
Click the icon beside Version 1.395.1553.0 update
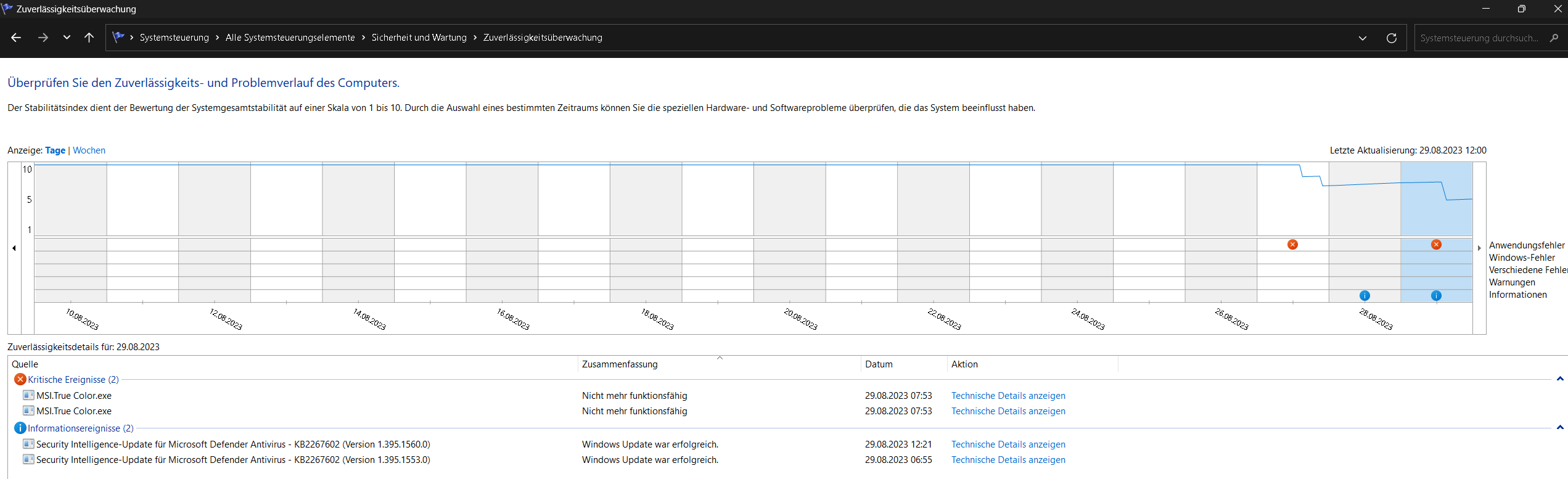click(x=28, y=459)
